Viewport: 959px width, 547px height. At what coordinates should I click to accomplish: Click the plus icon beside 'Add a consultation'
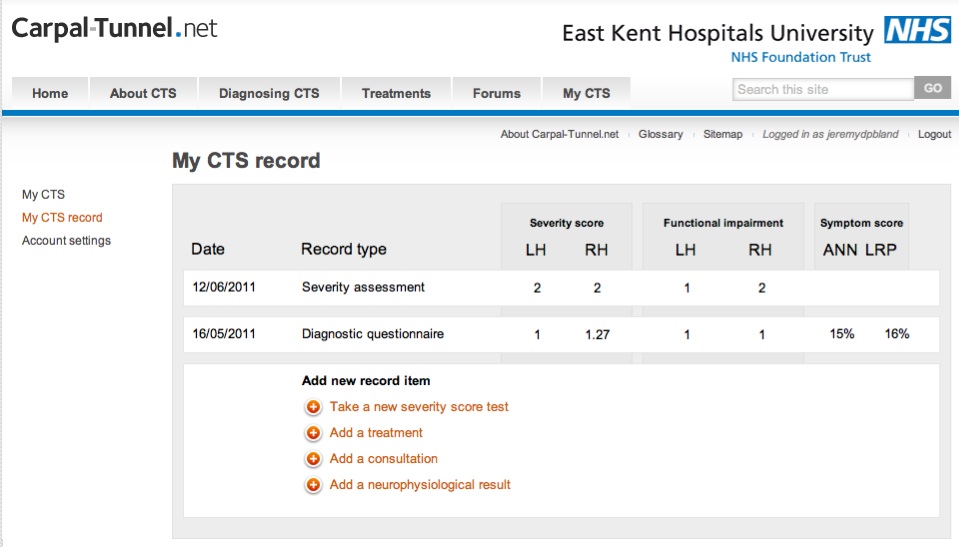313,459
